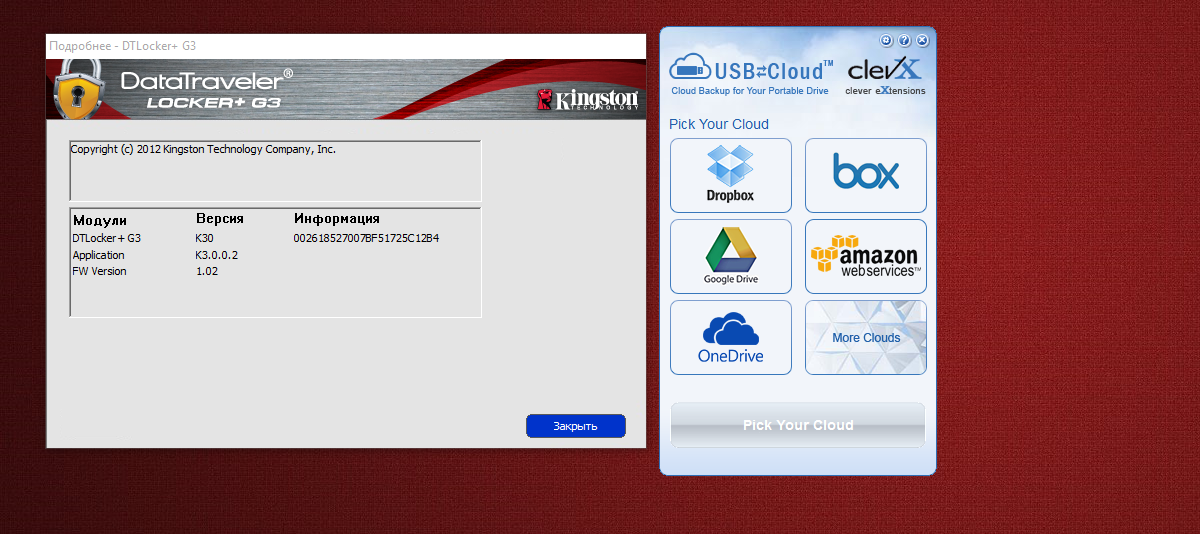Viewport: 1200px width, 534px height.
Task: Click version value K3.0.0.2
Action: (217, 255)
